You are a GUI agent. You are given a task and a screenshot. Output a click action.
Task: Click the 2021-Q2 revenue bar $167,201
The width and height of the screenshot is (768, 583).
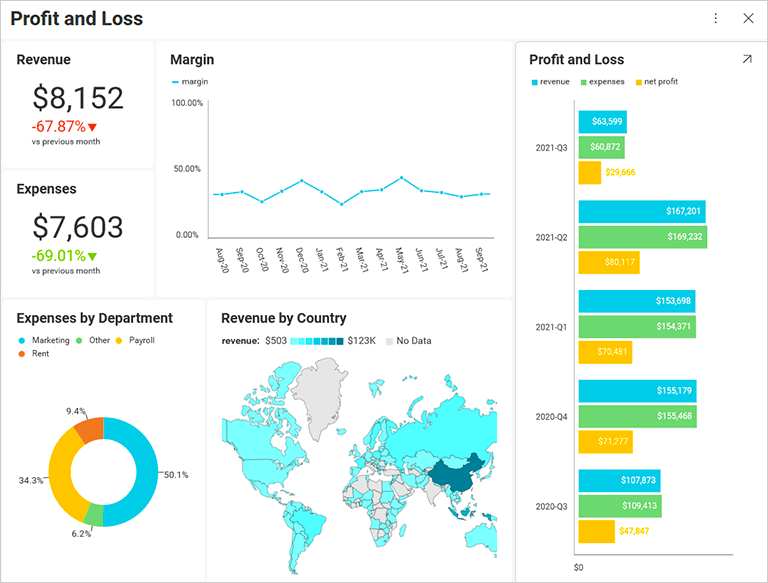click(642, 212)
